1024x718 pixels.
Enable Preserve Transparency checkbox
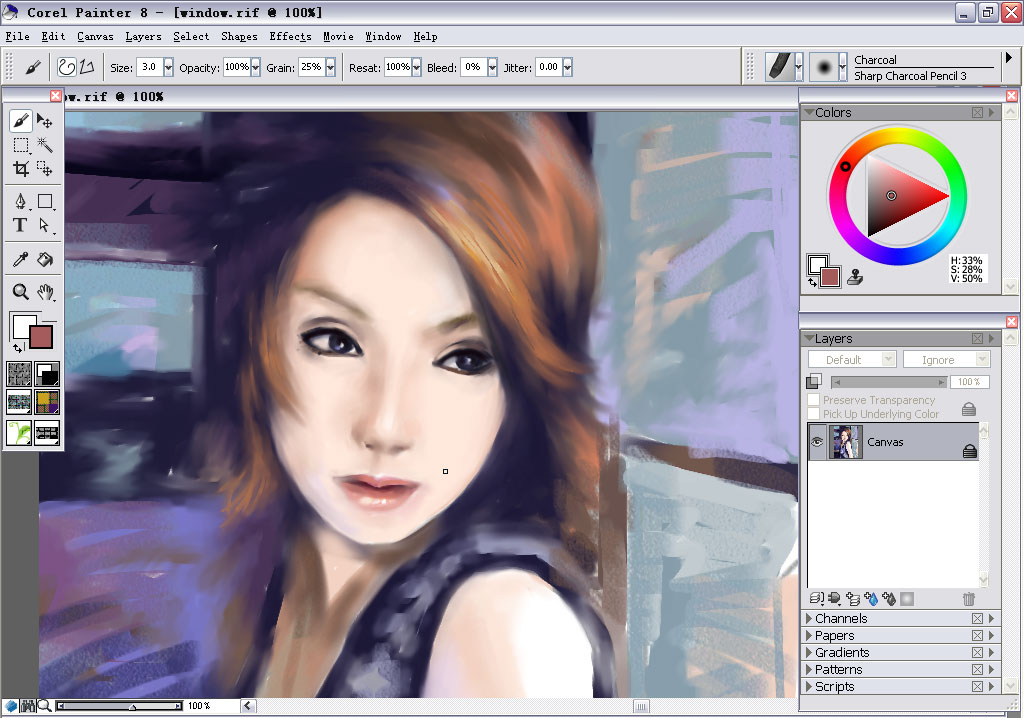click(814, 399)
